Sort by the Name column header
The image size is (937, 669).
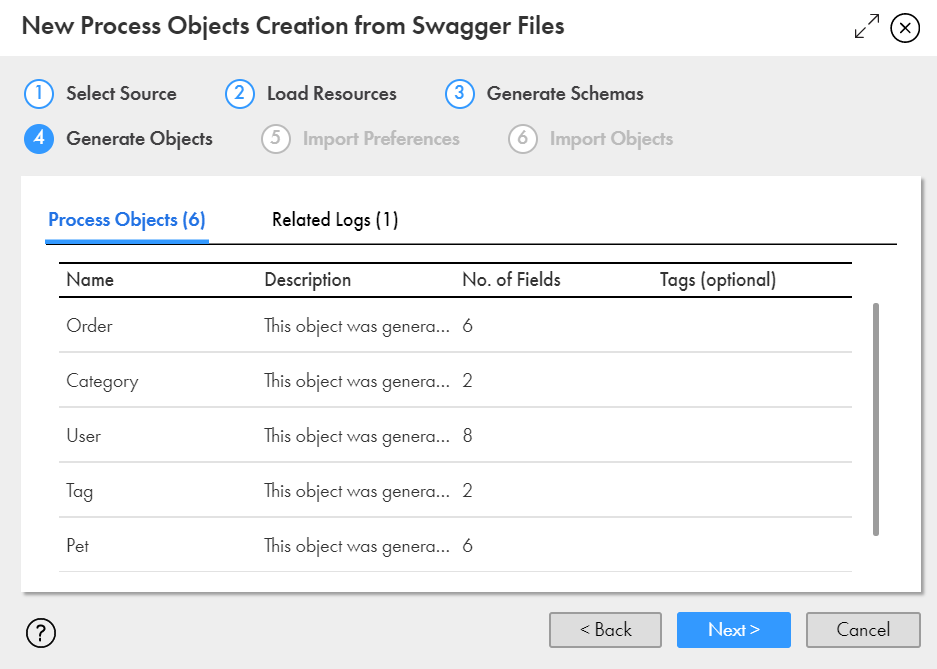point(90,280)
